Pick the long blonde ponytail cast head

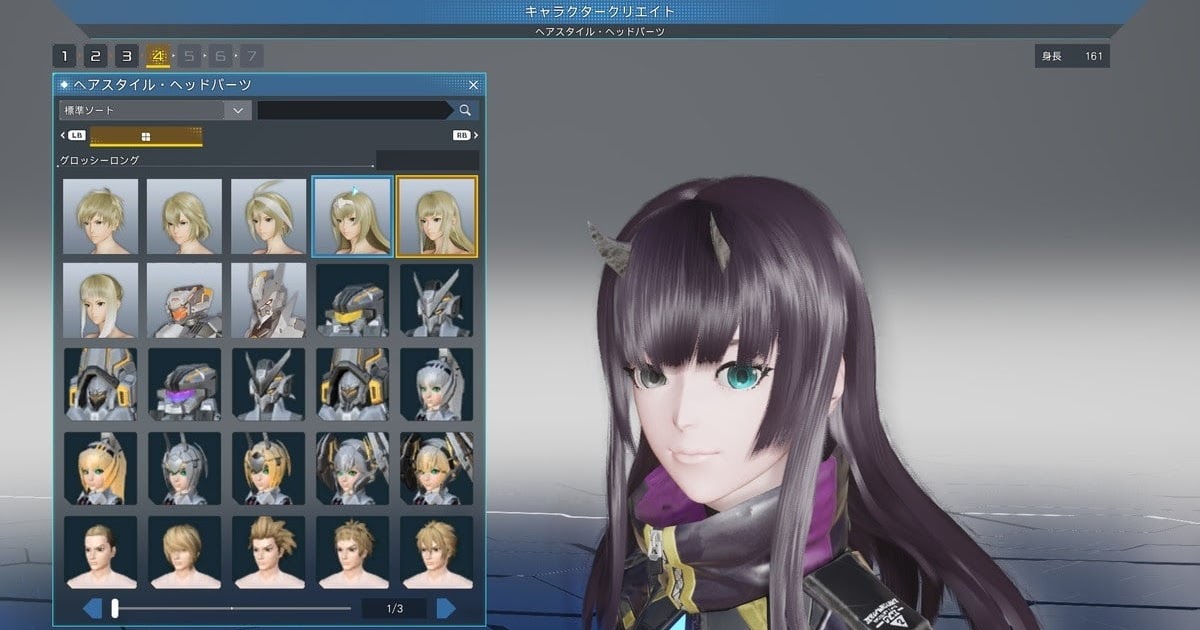click(100, 468)
